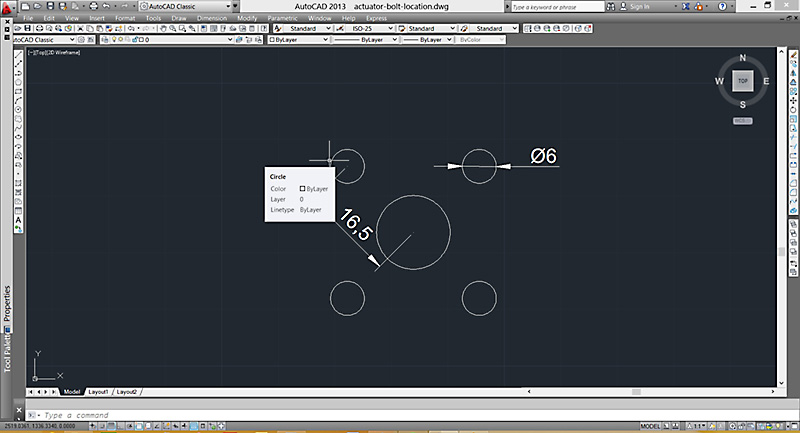Click Sign In link

tap(639, 7)
